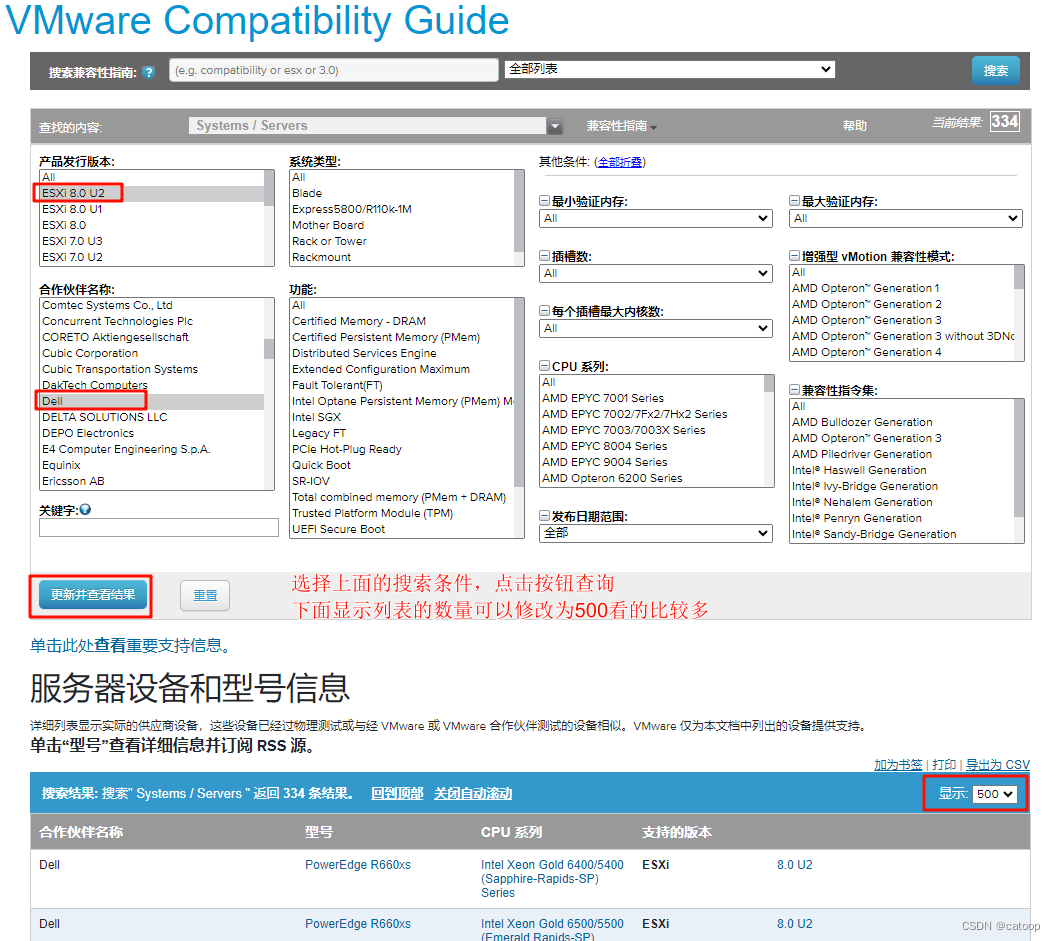Viewport: 1056px width, 941px height.
Task: Select Cubic Corporation partner
Action: (x=152, y=354)
